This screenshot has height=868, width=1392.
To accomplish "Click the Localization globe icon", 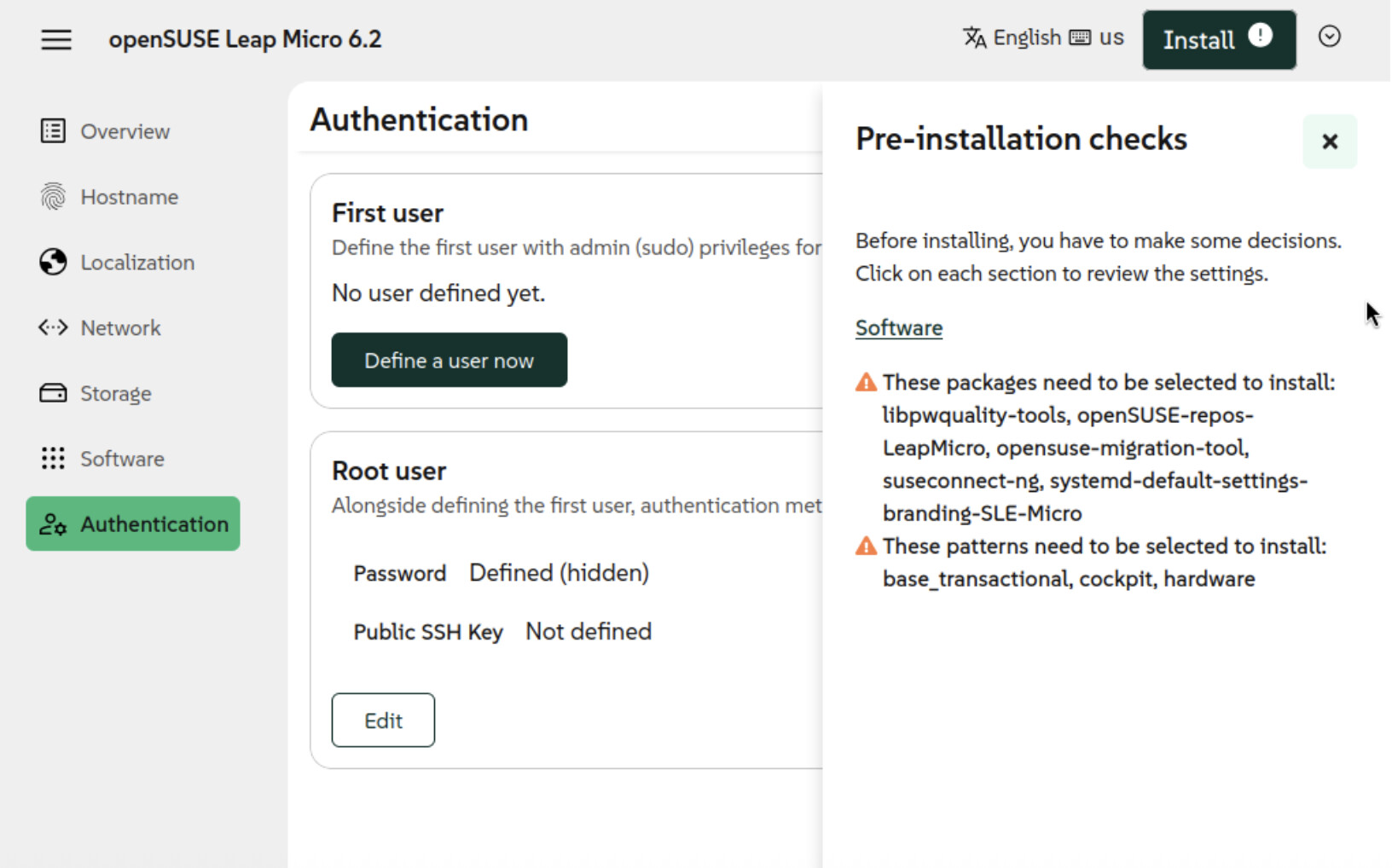I will (x=53, y=263).
